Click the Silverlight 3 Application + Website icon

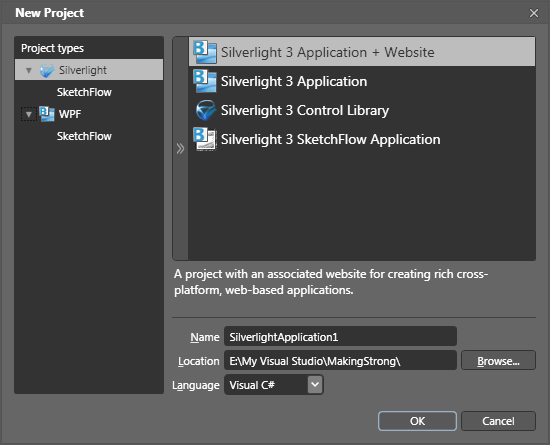click(205, 52)
